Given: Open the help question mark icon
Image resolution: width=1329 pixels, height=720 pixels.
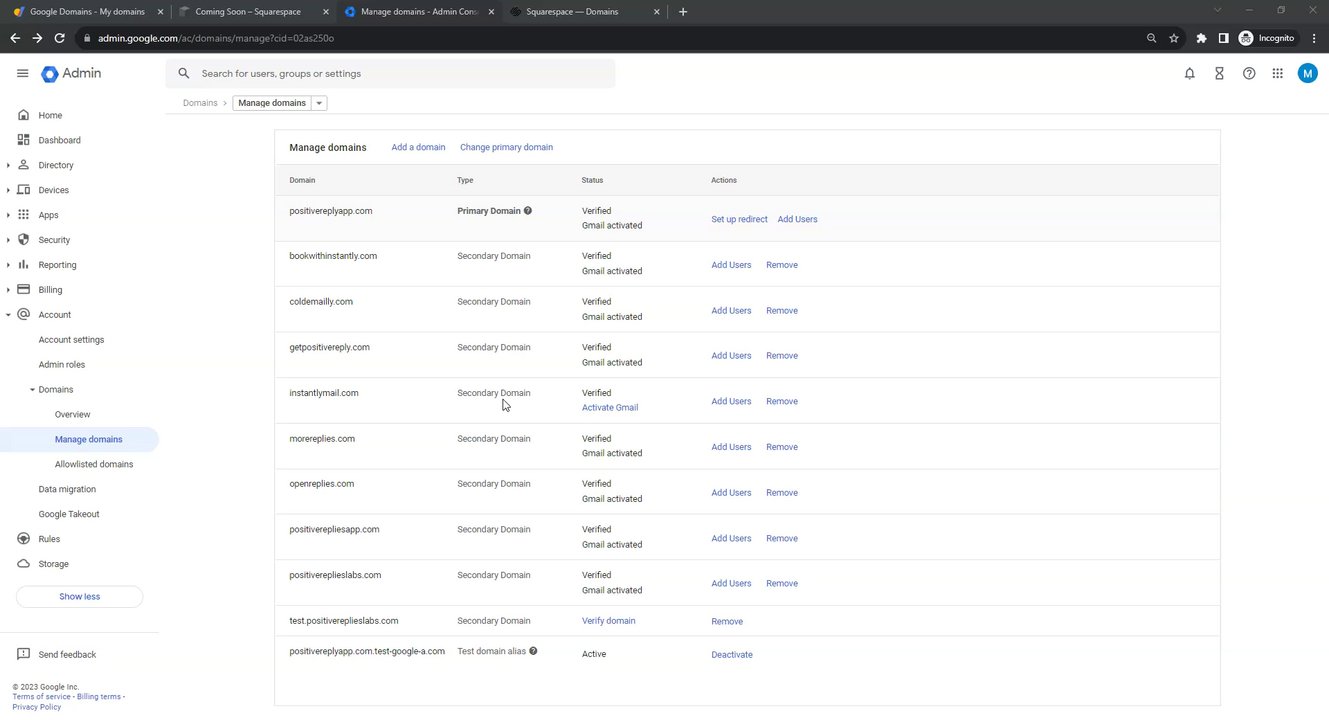Looking at the screenshot, I should (x=1249, y=74).
